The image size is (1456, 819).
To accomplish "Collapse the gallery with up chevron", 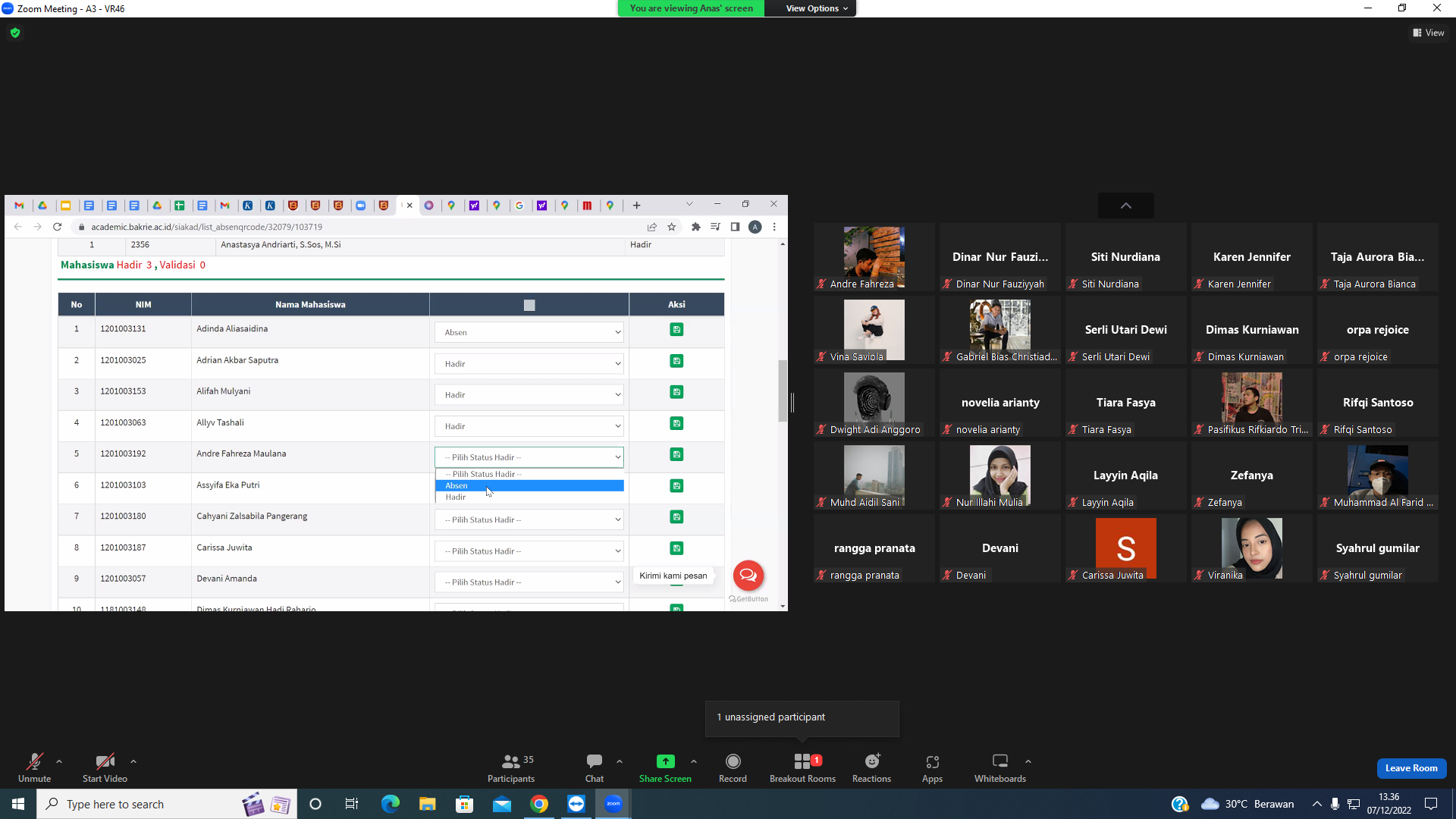I will click(1126, 206).
